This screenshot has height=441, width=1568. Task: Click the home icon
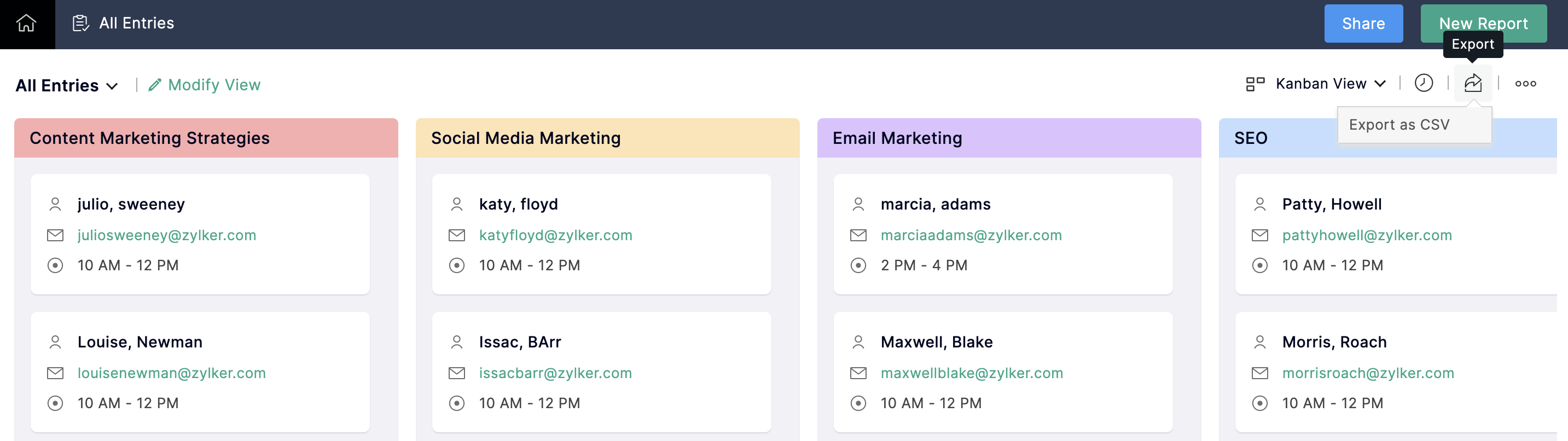[26, 24]
